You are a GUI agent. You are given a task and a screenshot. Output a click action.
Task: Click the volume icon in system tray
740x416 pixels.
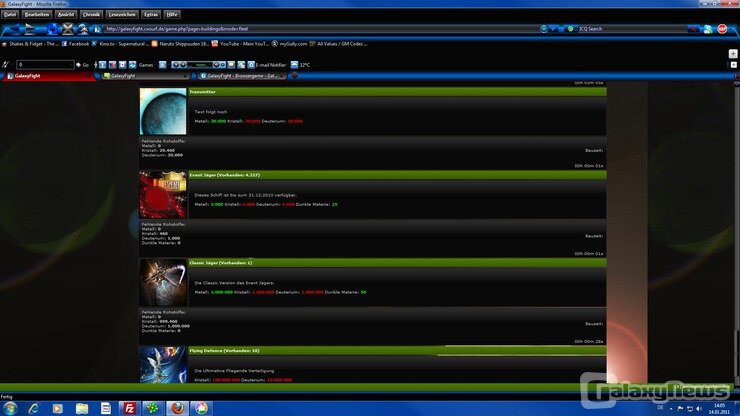point(699,408)
